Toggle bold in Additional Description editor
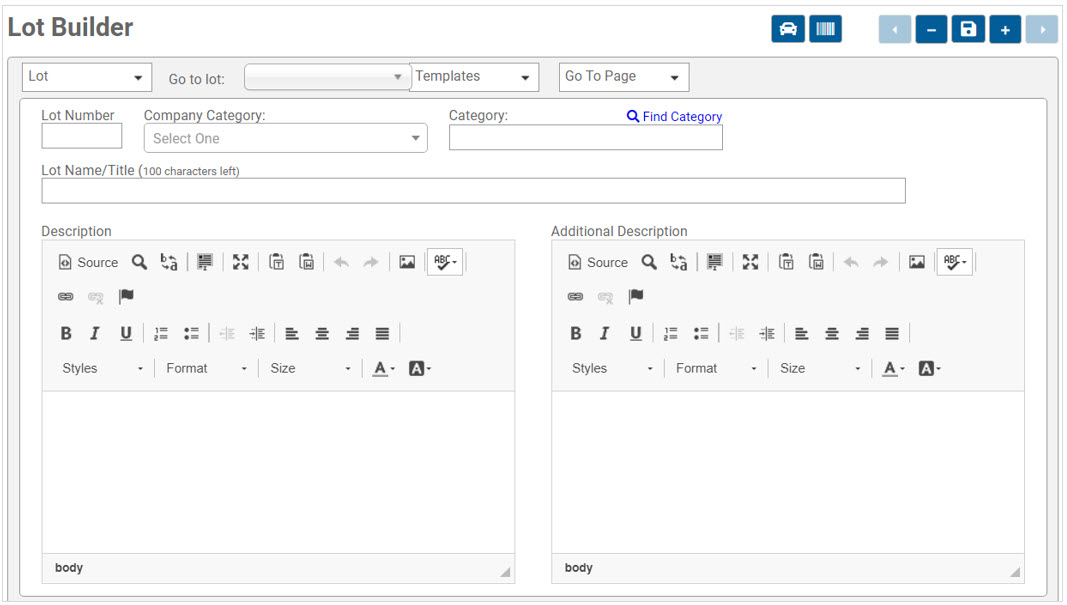 [576, 333]
